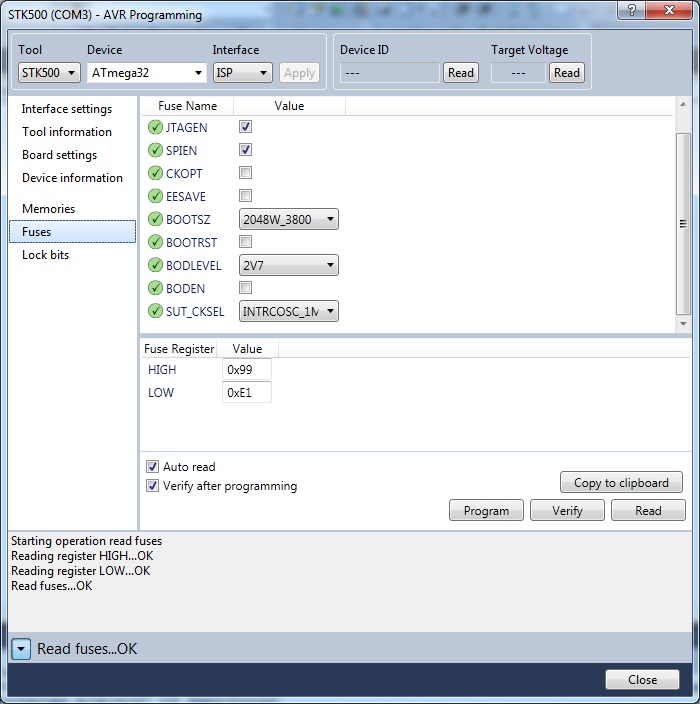Uncheck the SPIEN fuse checkbox
The height and width of the screenshot is (704, 700).
click(x=245, y=150)
